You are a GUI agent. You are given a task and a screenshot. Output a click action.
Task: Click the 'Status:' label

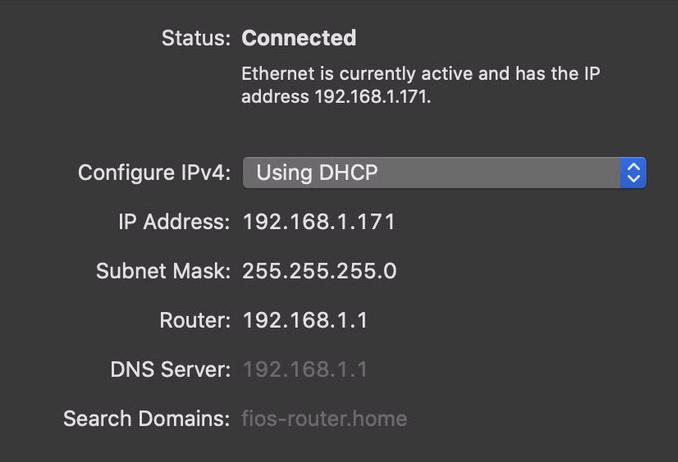(196, 38)
